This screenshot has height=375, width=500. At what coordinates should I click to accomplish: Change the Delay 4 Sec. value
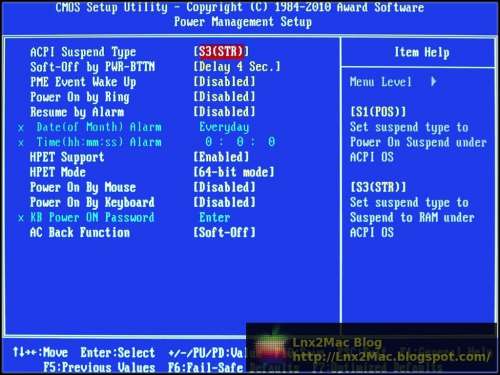237,67
